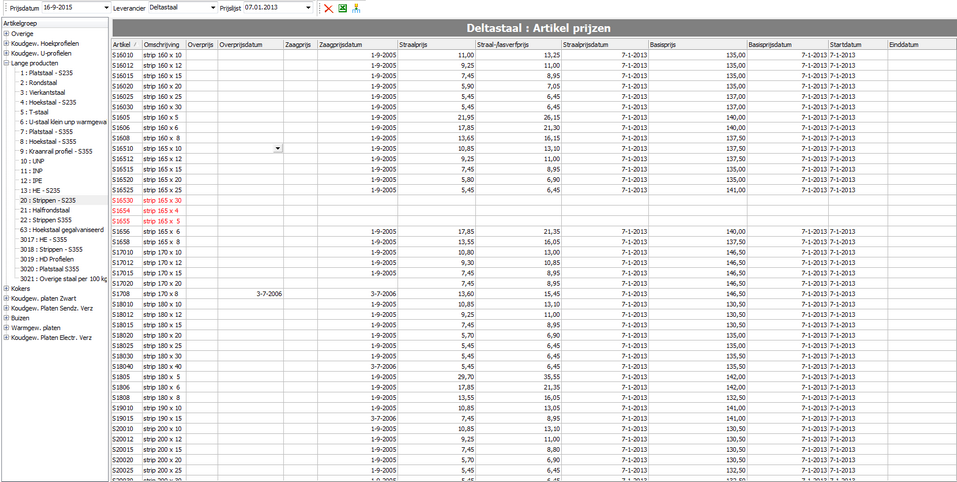Click the Zaagprijs column header

coord(300,45)
